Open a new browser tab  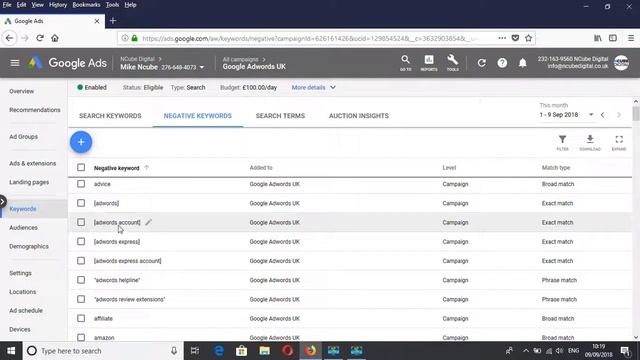pos(113,21)
